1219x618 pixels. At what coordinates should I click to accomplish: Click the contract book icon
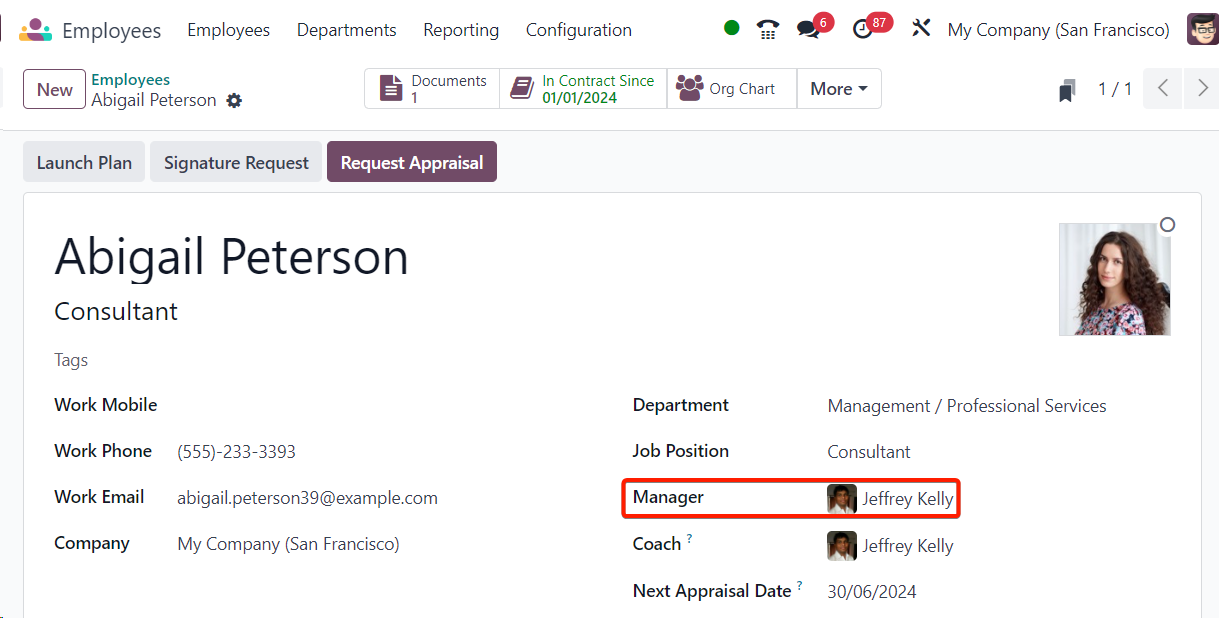tap(521, 89)
